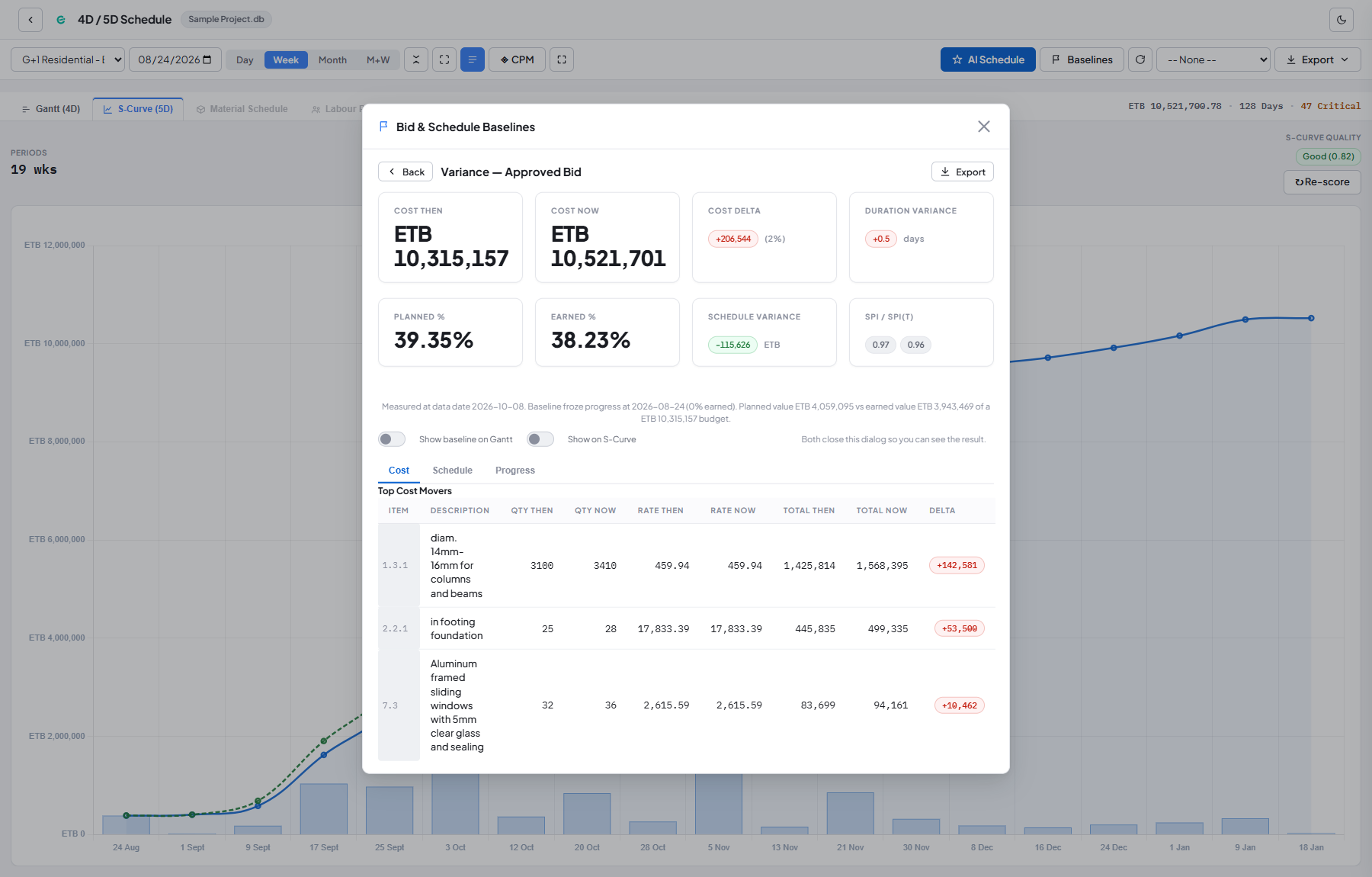Click the AI Schedule star button
1372x877 pixels.
tap(988, 59)
